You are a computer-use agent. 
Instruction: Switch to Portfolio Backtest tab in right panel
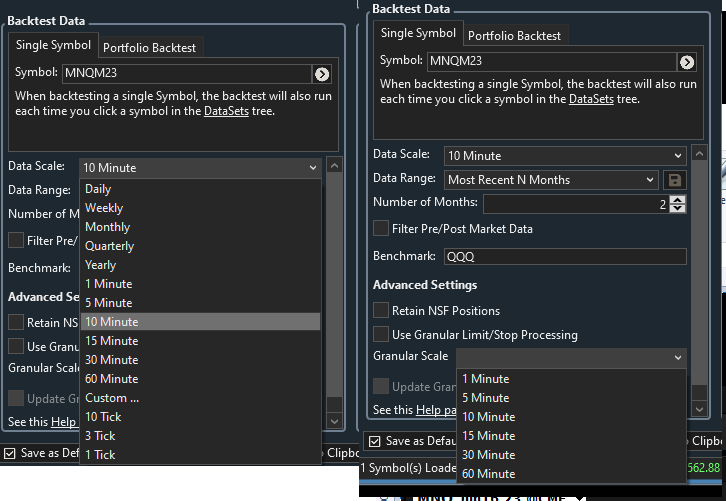click(515, 36)
